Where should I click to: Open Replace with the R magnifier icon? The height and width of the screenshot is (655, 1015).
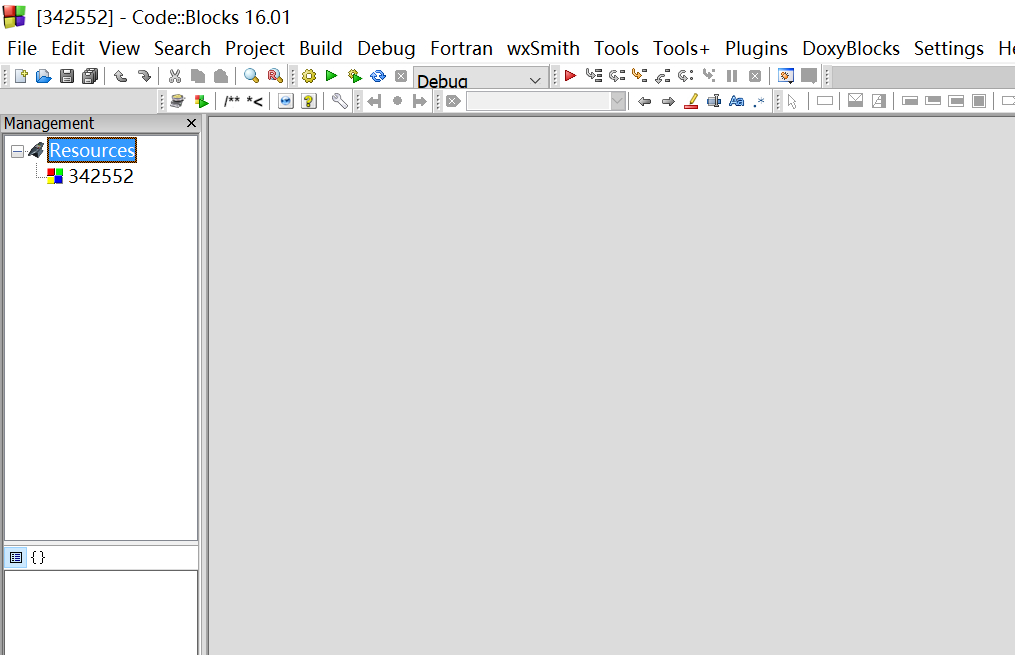274,76
